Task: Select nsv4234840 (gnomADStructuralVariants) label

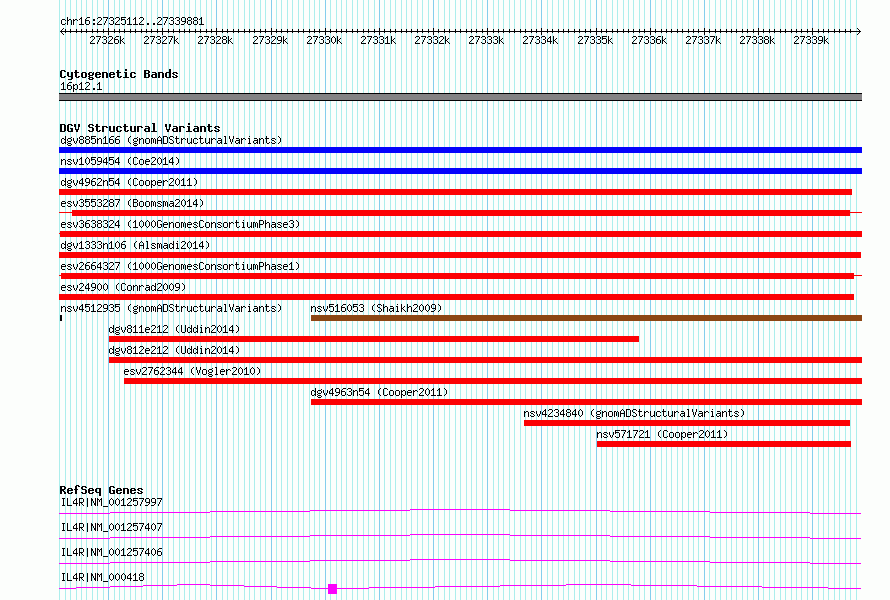Action: 634,413
